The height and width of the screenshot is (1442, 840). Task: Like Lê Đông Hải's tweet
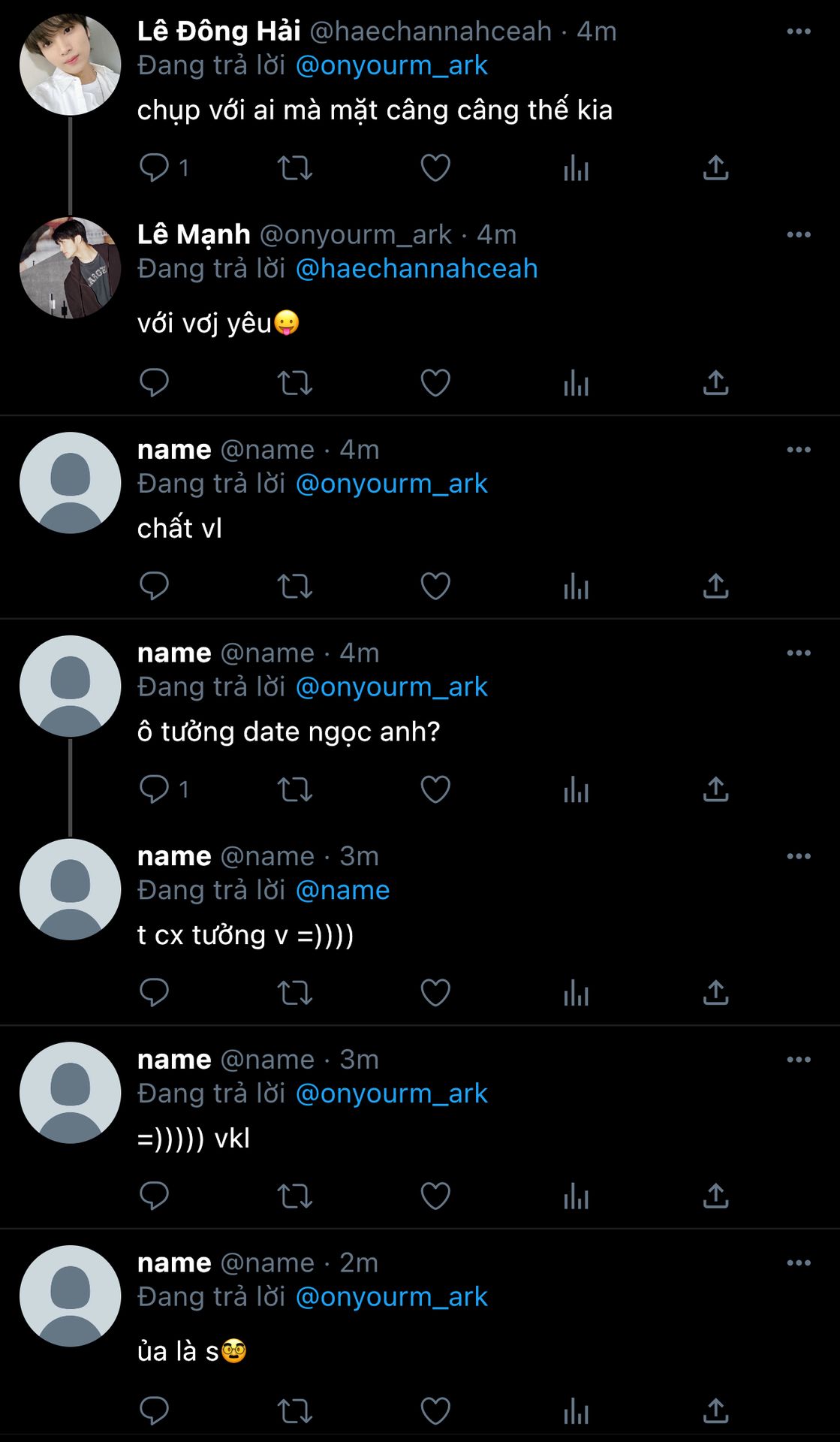coord(435,167)
